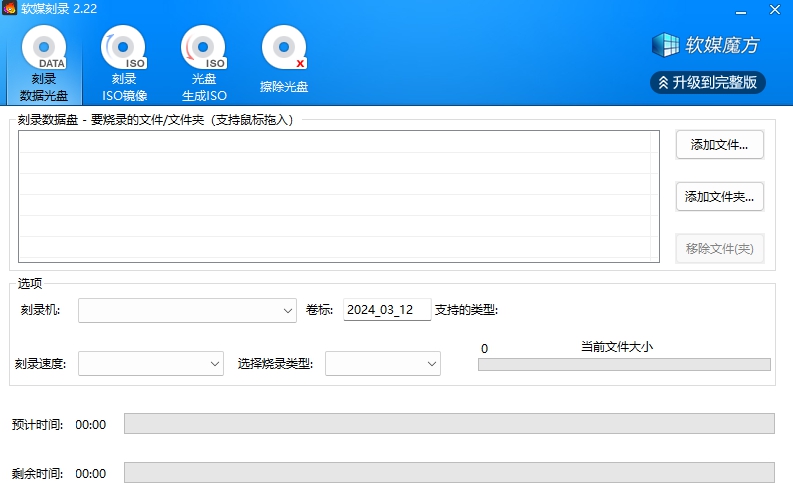Expand the 选择烧录类型 dropdown
The height and width of the screenshot is (484, 793).
(383, 364)
